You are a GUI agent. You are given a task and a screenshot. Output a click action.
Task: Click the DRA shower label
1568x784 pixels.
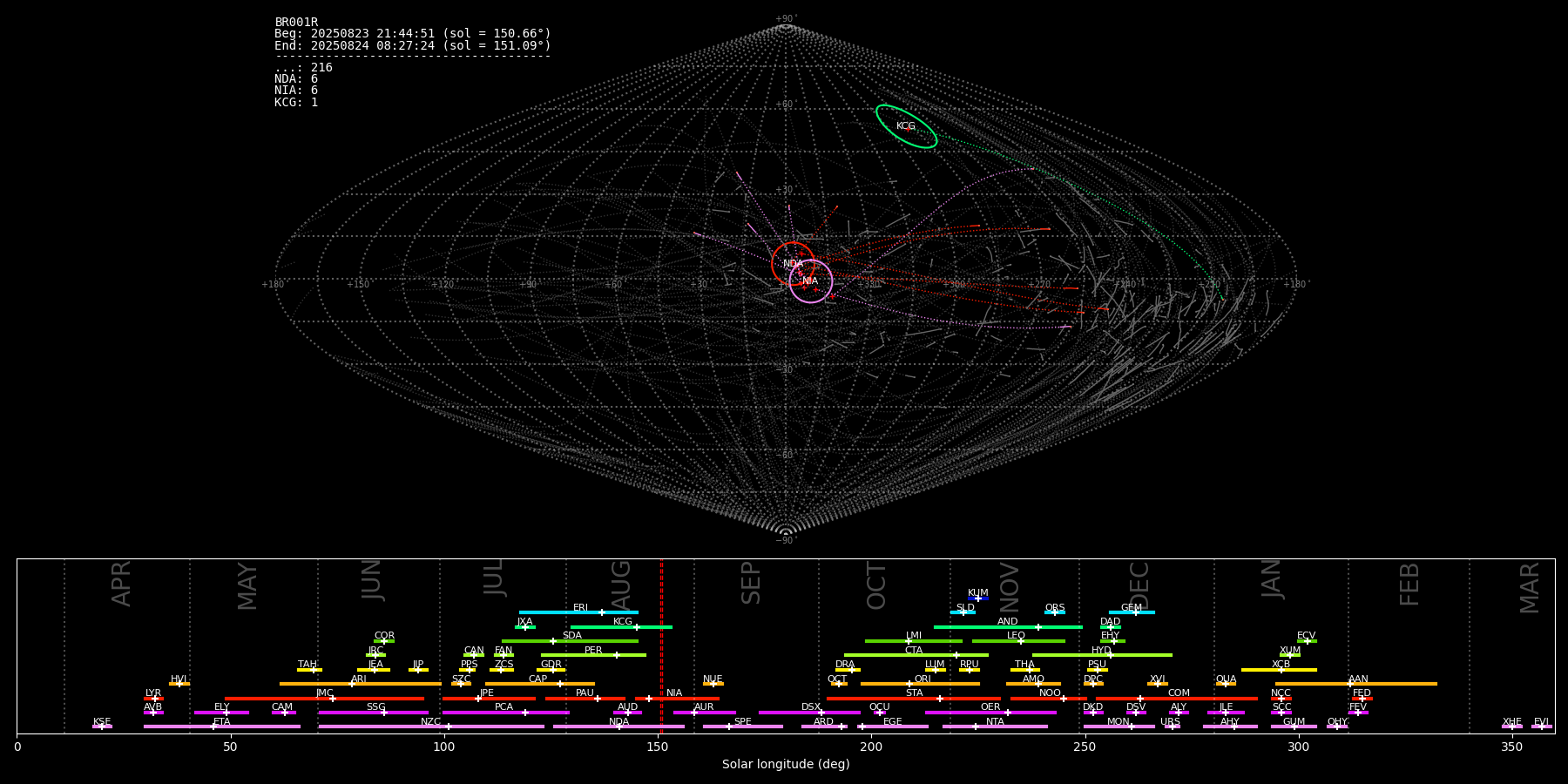(845, 665)
